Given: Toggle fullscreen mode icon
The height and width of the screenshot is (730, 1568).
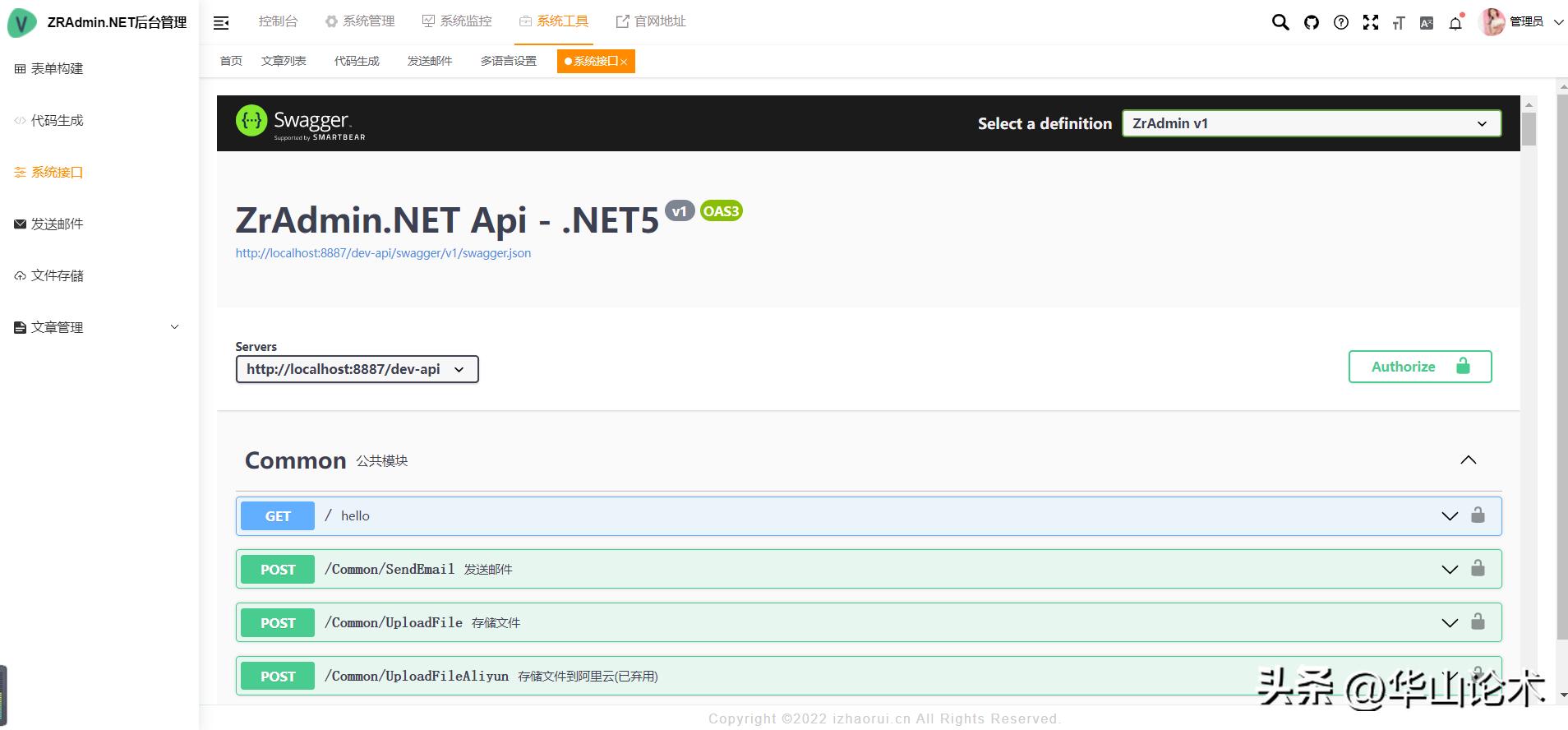Looking at the screenshot, I should [x=1371, y=22].
